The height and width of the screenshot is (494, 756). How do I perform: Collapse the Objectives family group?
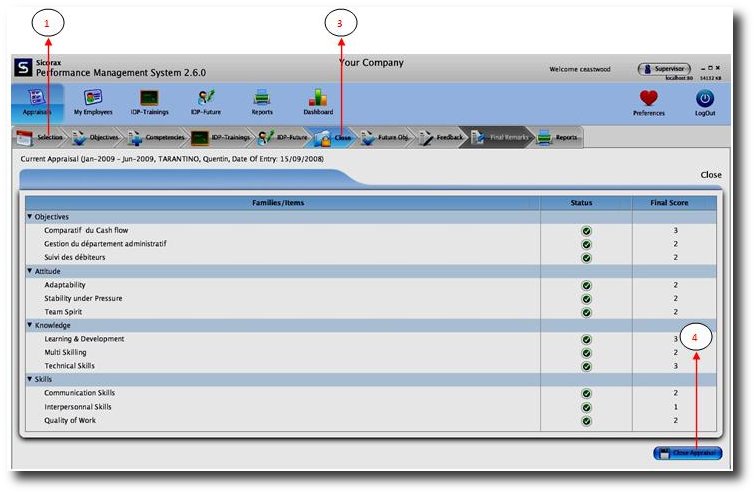[x=30, y=217]
